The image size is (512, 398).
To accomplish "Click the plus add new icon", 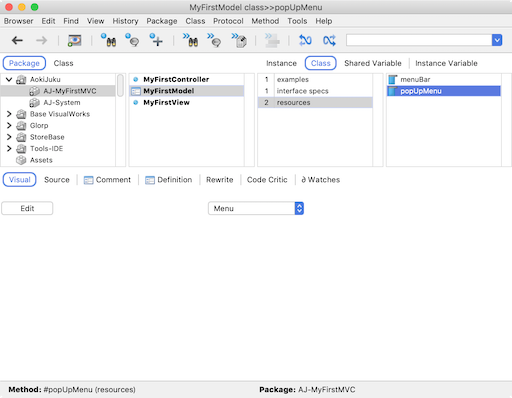I will click(x=156, y=40).
